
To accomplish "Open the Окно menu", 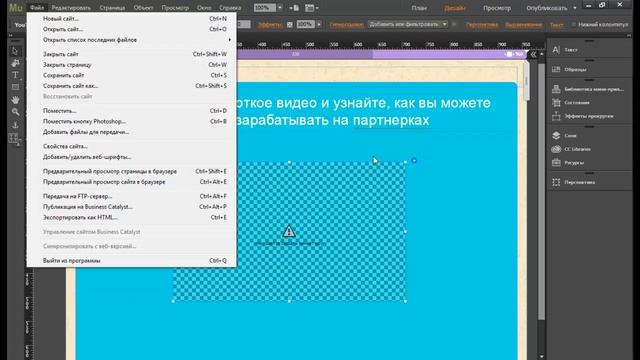I will coord(204,8).
